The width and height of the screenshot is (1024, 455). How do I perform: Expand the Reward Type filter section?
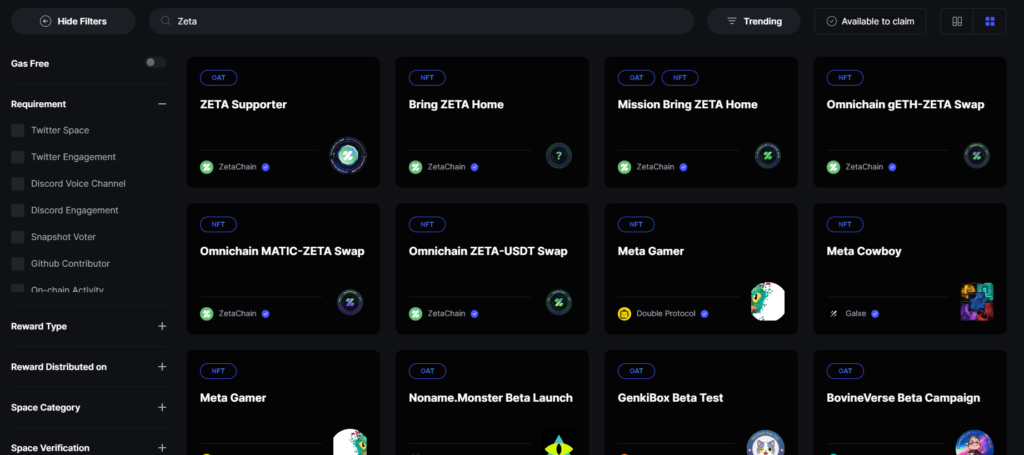[162, 326]
